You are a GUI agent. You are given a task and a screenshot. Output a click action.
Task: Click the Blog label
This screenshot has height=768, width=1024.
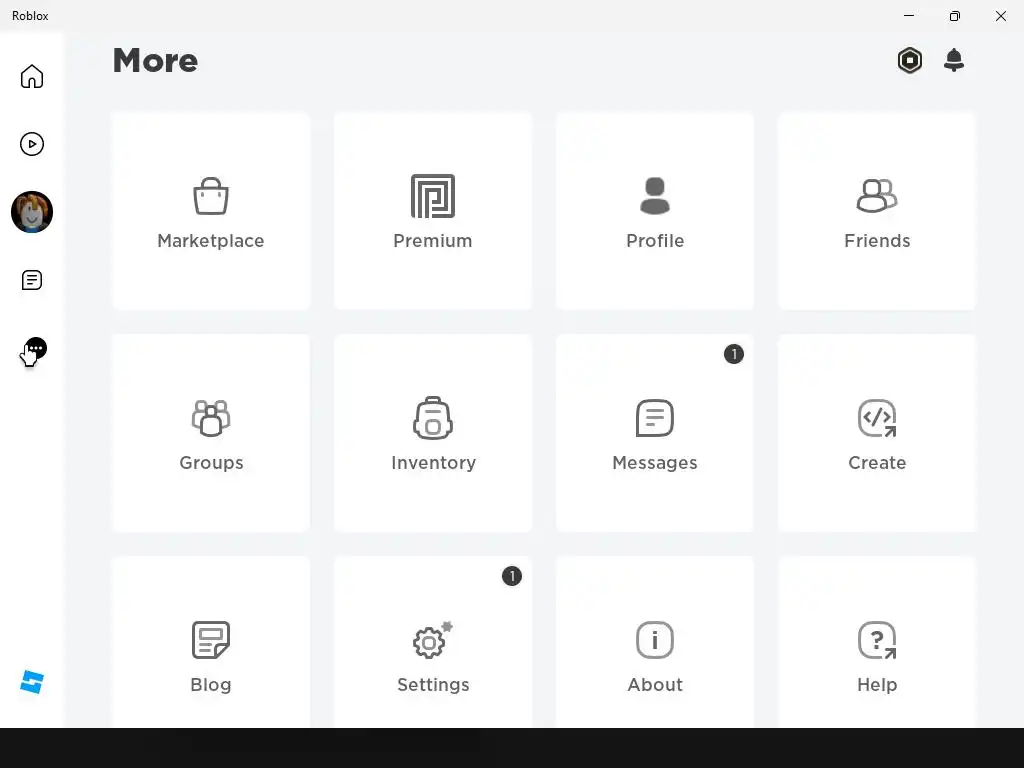click(211, 685)
